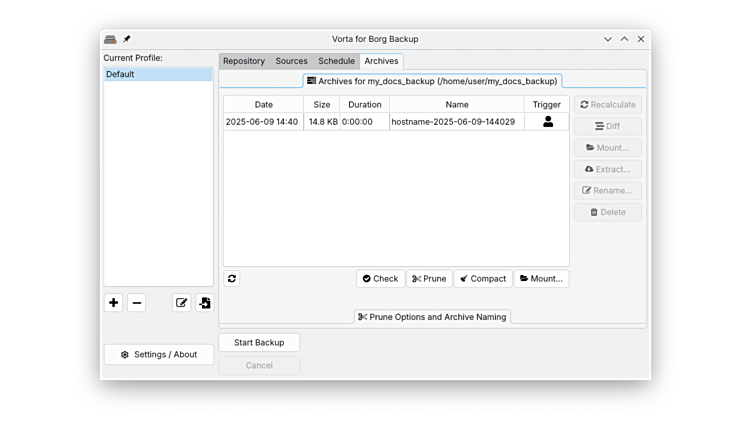Click the app menu icon in title bar
This screenshot has height=423, width=752.
coord(110,39)
